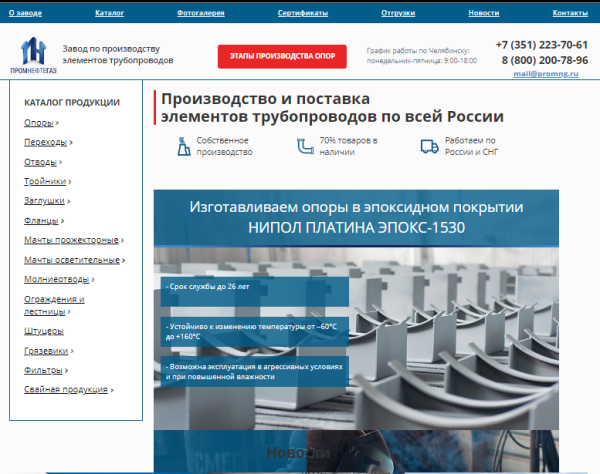
Task: Click the factory icon beside Собственное производство
Action: [x=184, y=147]
